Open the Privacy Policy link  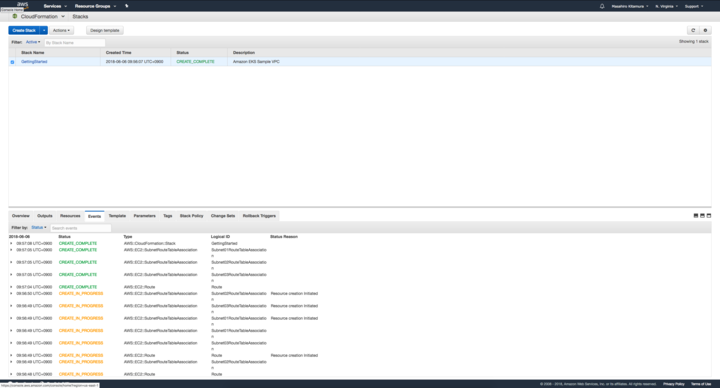pos(674,384)
